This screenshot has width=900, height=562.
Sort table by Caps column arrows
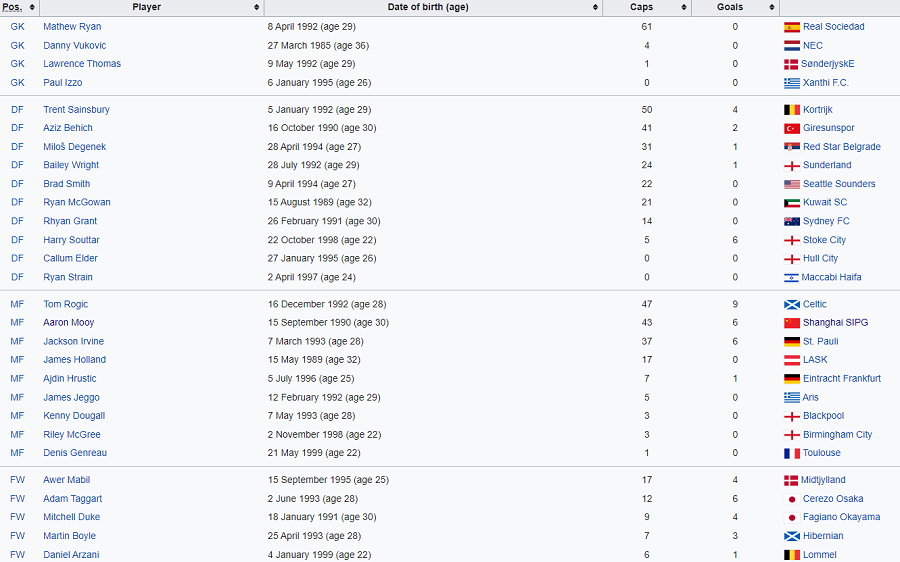[684, 7]
